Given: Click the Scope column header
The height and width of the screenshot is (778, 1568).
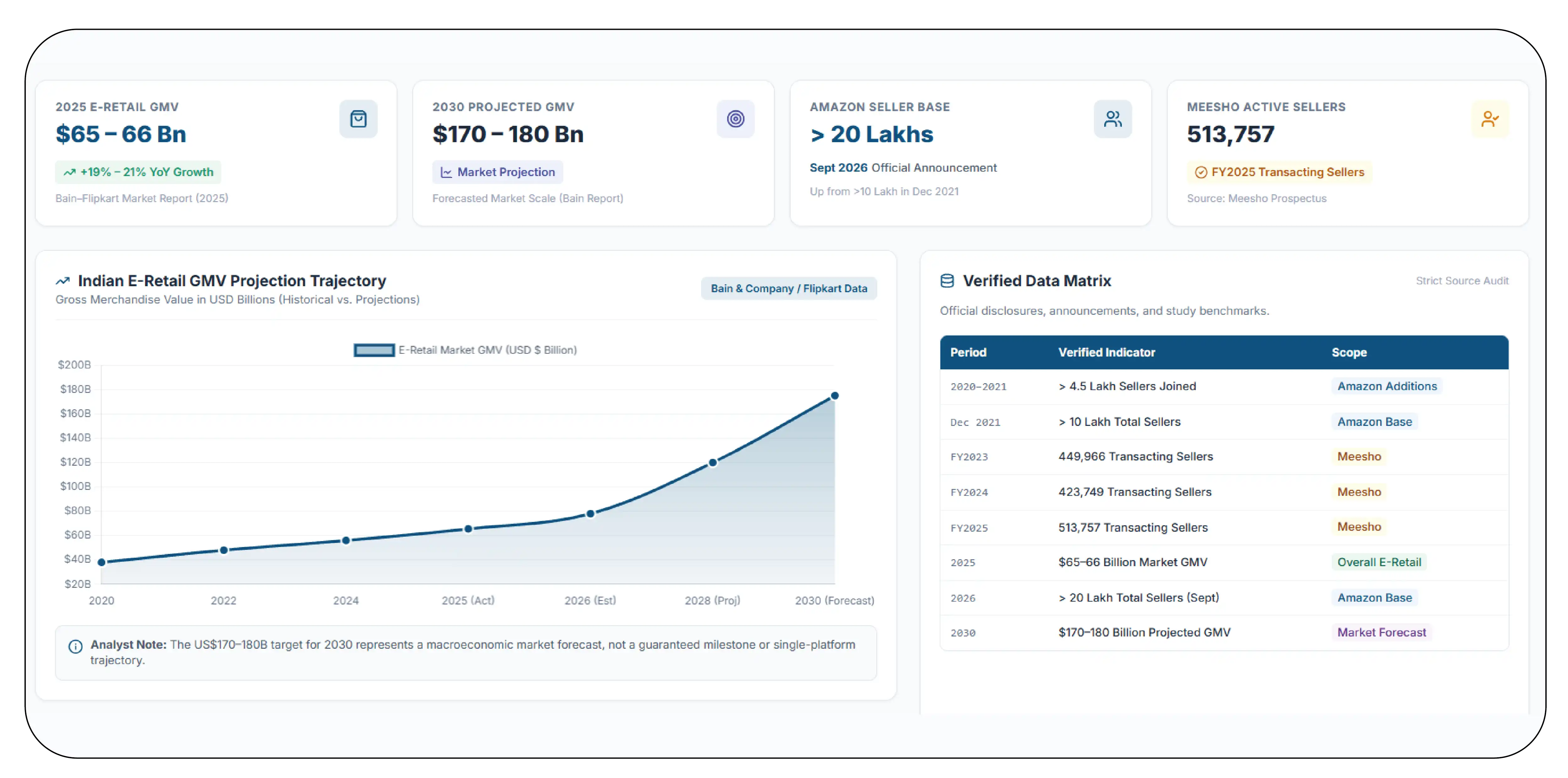Looking at the screenshot, I should tap(1349, 352).
